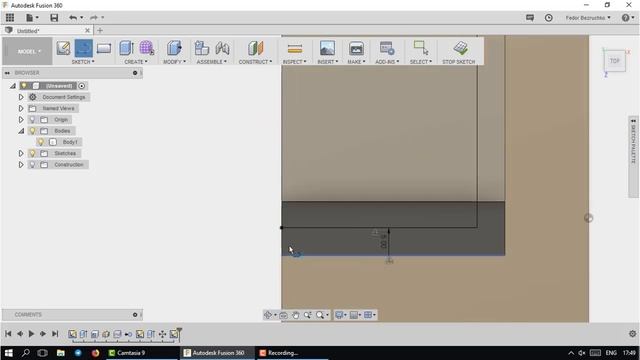
Task: Click the Add-Ins scripts icon
Action: [x=387, y=48]
